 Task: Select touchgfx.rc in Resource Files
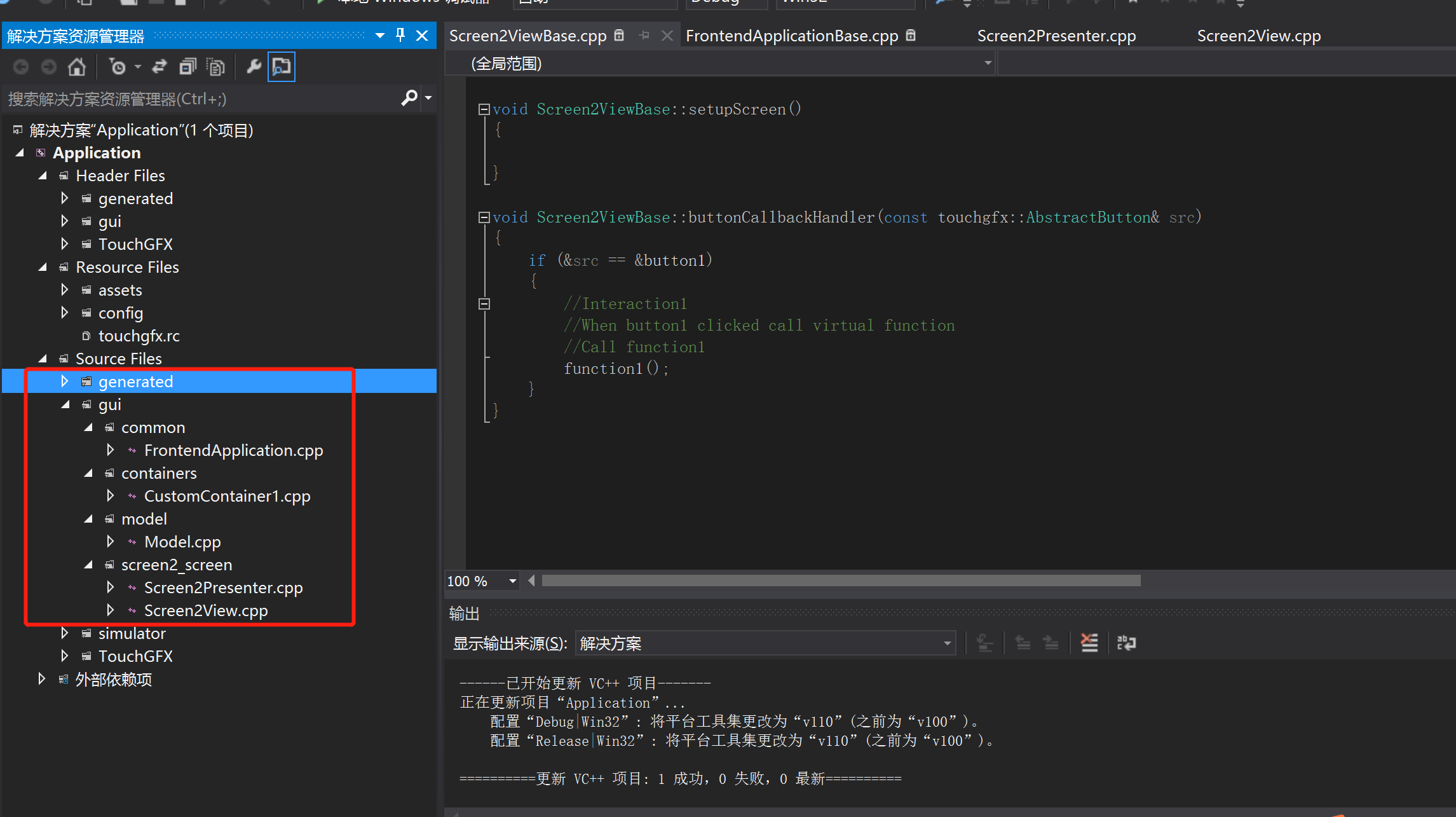[x=139, y=336]
